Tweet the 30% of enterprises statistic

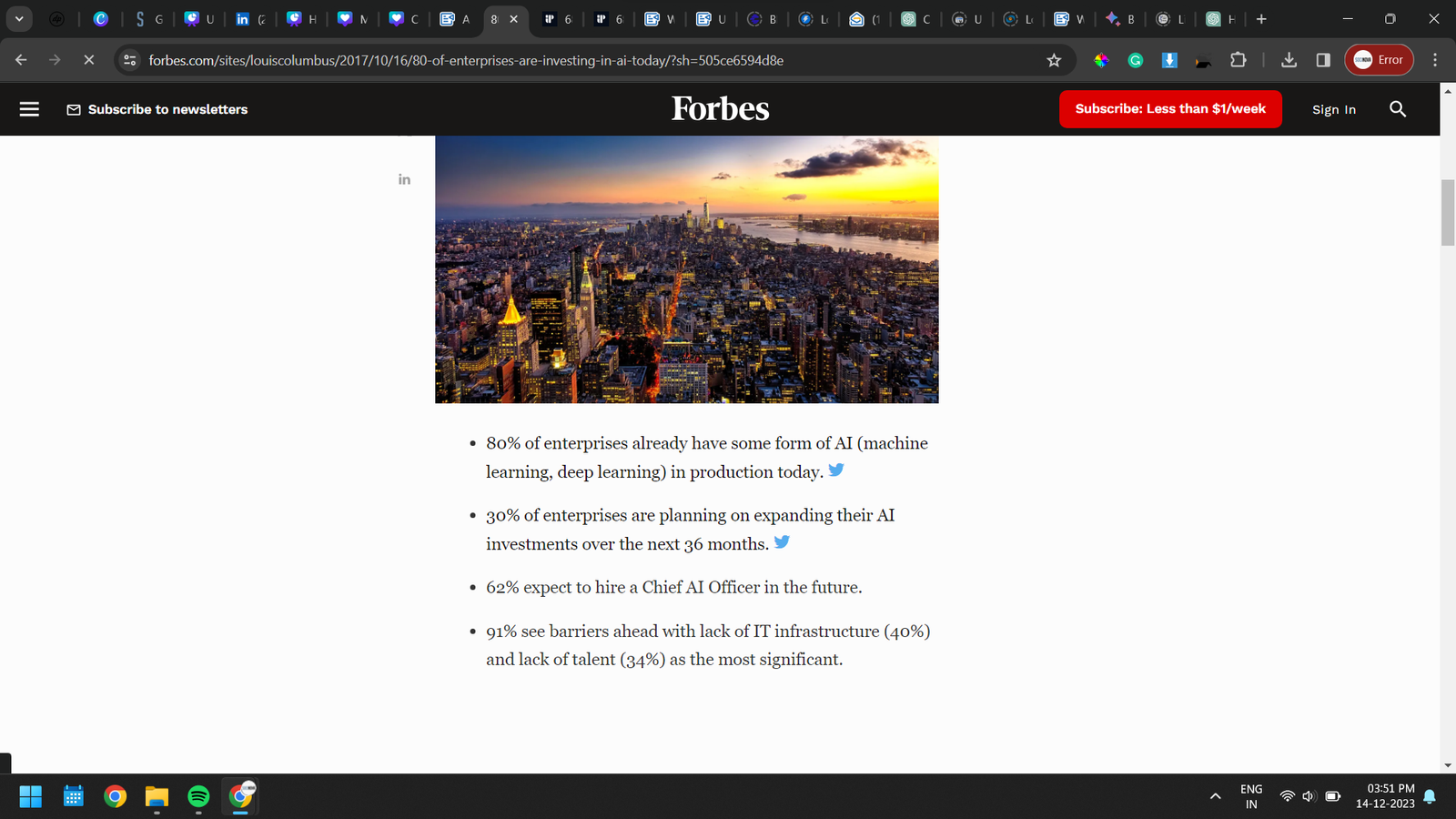coord(782,542)
